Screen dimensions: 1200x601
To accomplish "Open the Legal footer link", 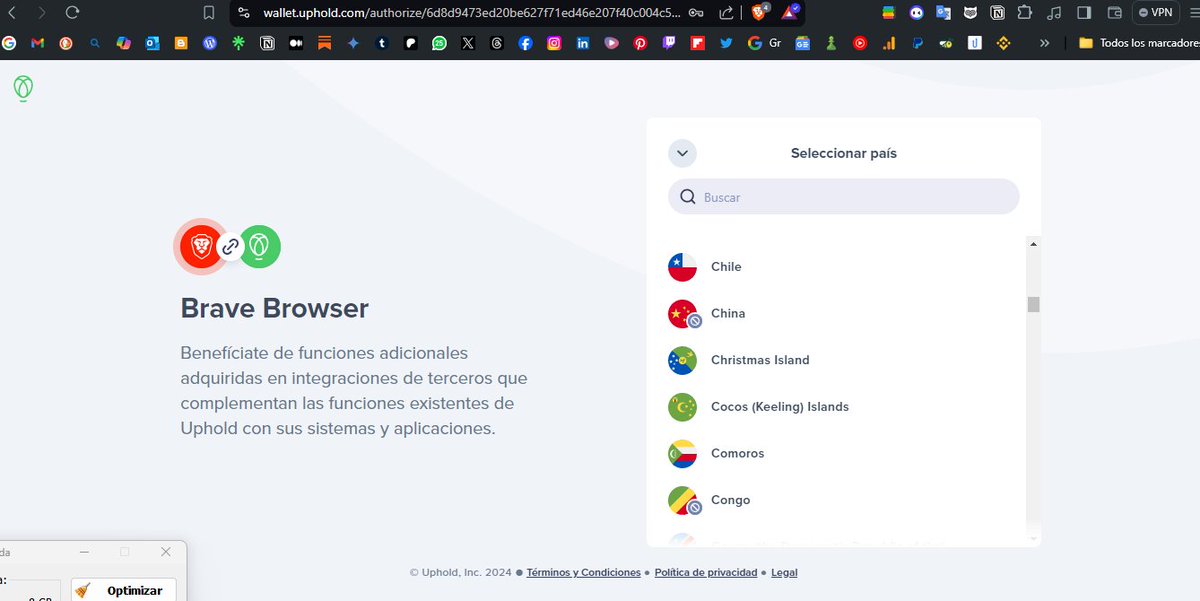I will pyautogui.click(x=784, y=573).
